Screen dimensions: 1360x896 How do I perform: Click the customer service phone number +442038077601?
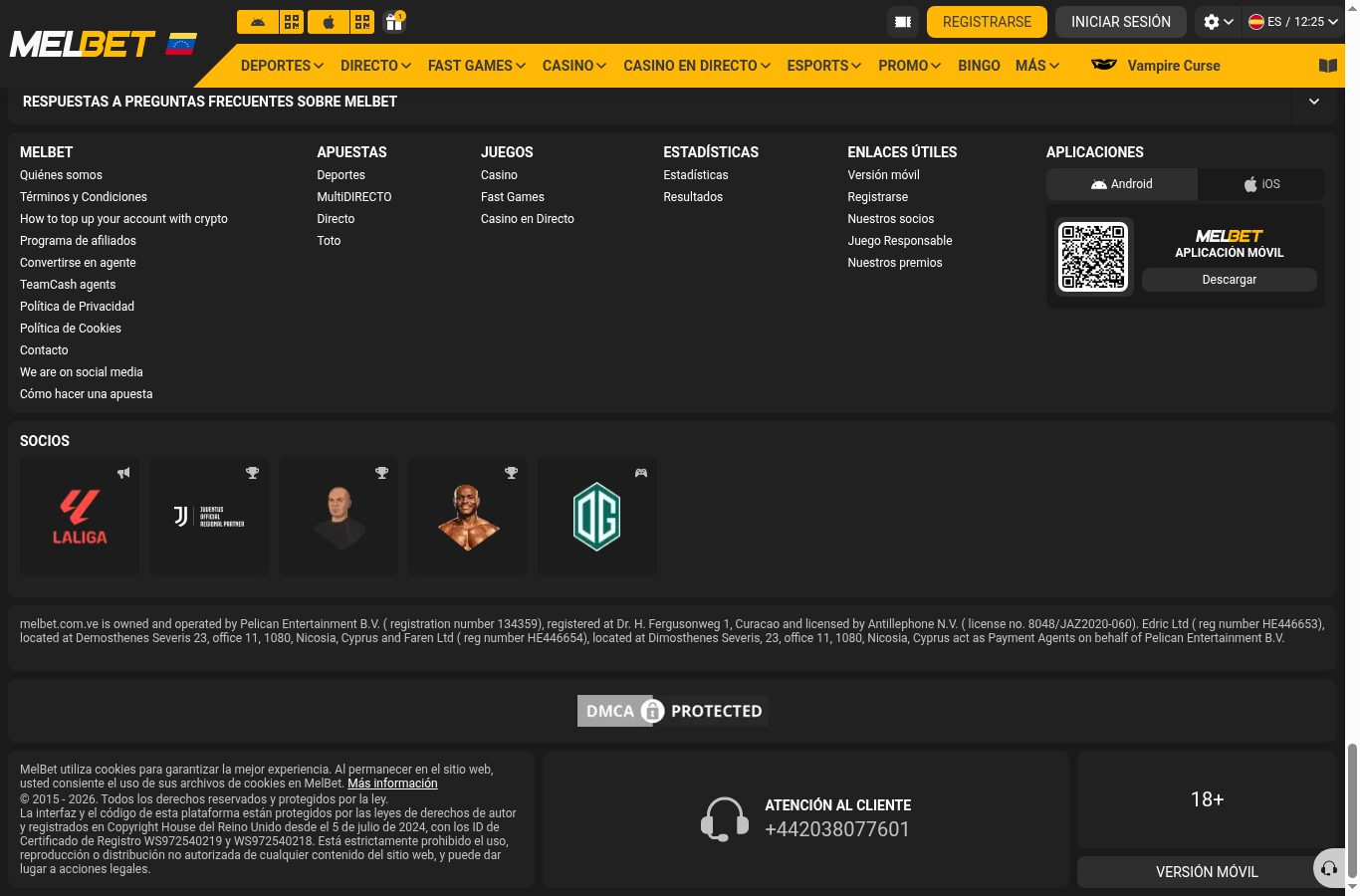[837, 829]
